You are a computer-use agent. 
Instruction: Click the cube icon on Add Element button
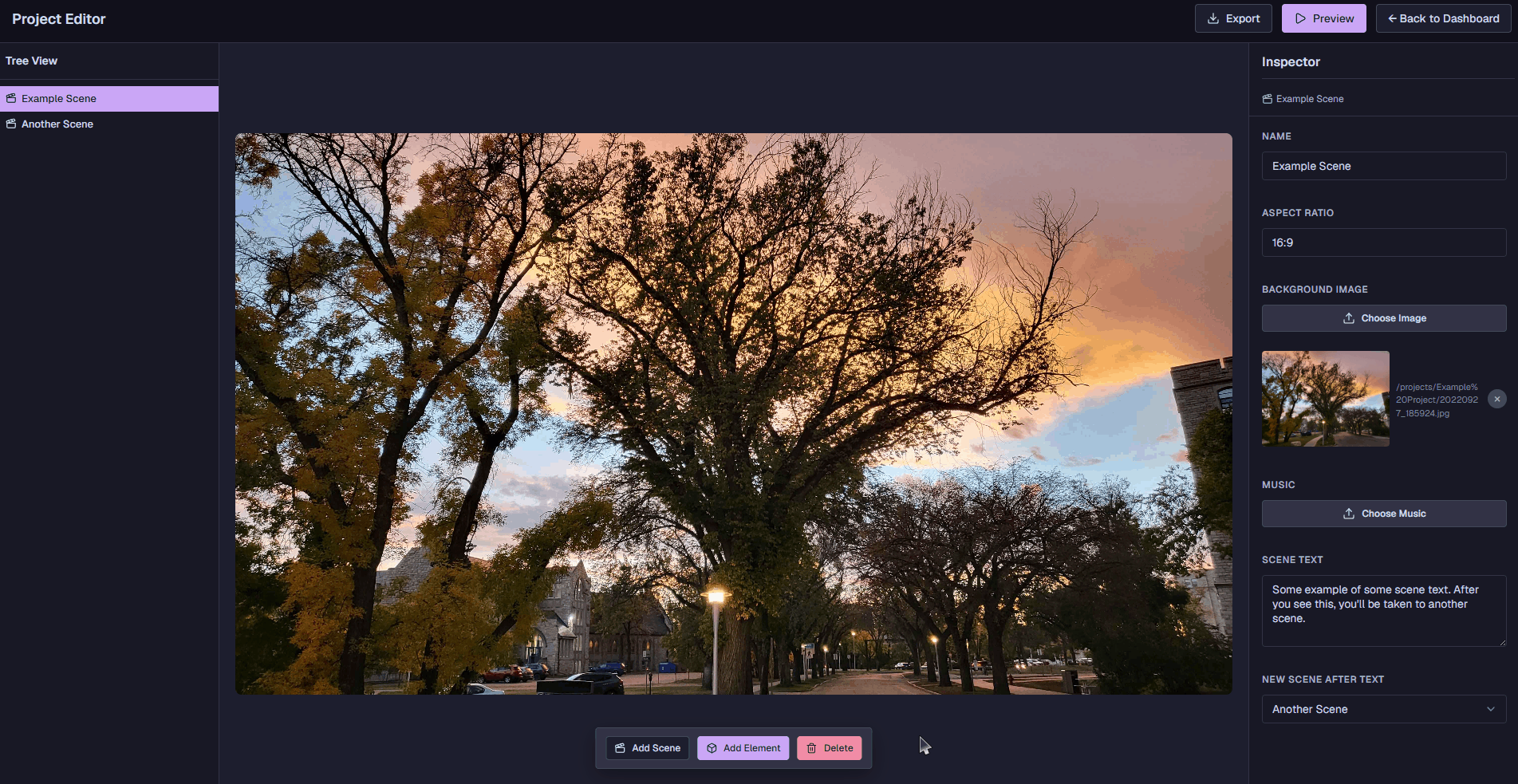pos(712,748)
